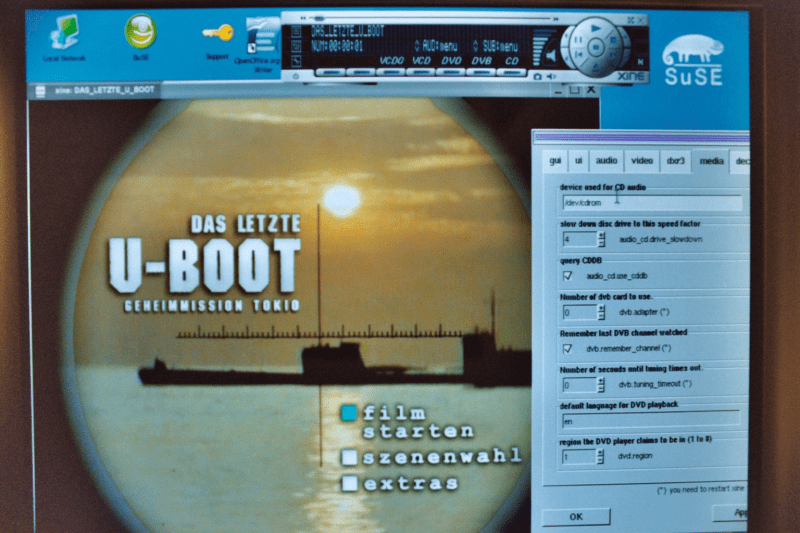The width and height of the screenshot is (800, 533).
Task: Open the SuSE desktop icon
Action: tap(140, 38)
